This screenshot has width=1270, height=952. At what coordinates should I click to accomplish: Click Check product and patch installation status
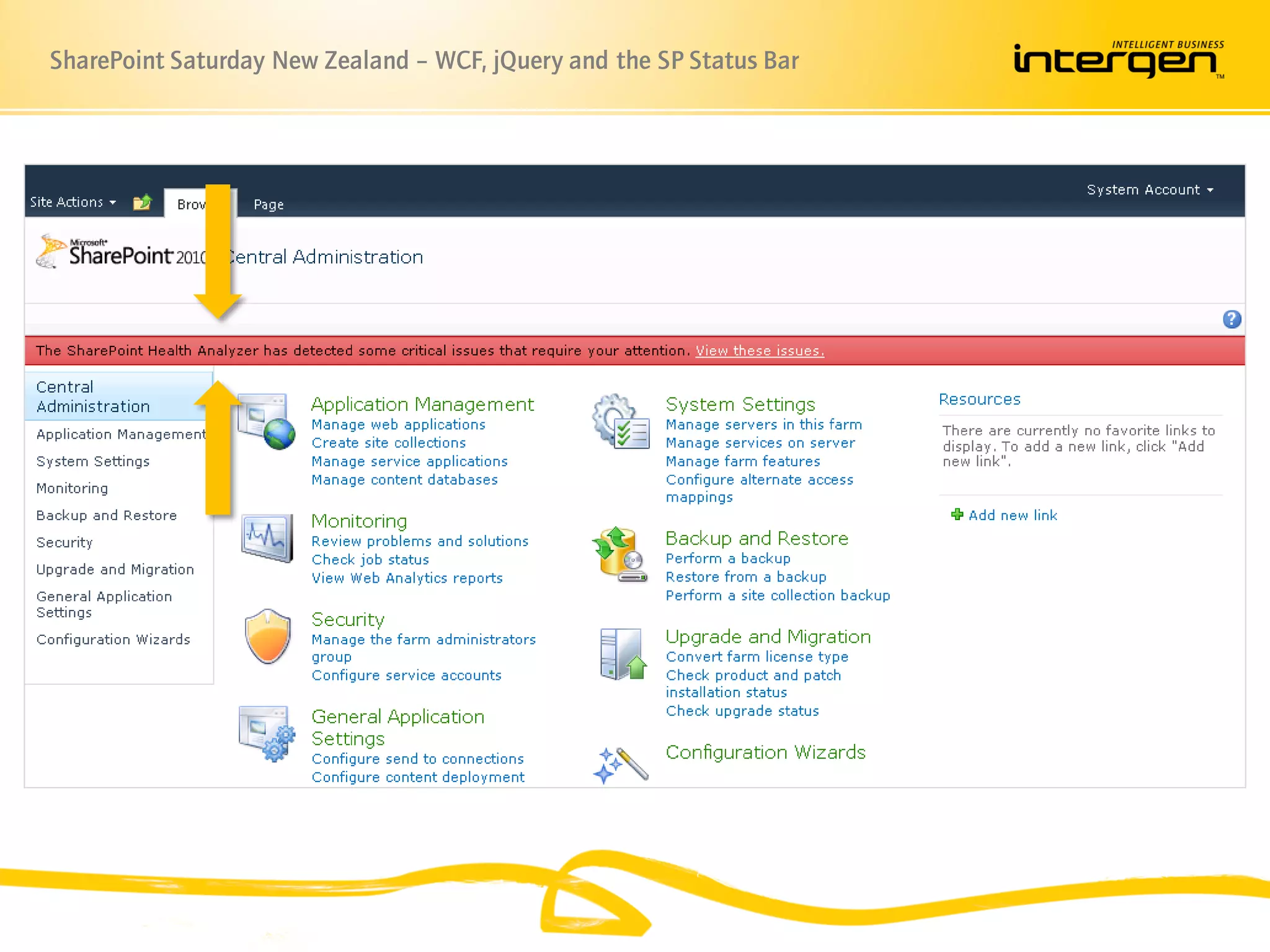click(753, 684)
